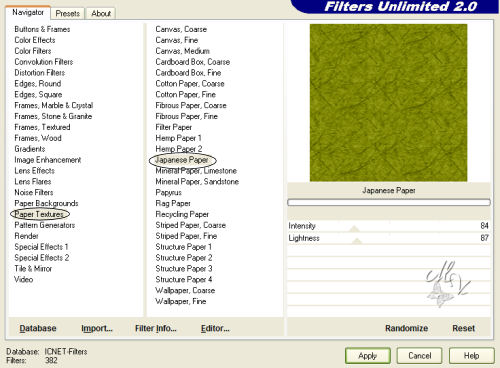Screen dimensions: 500x368
Task: Select Hemp Paper 1 filter
Action: click(178, 138)
